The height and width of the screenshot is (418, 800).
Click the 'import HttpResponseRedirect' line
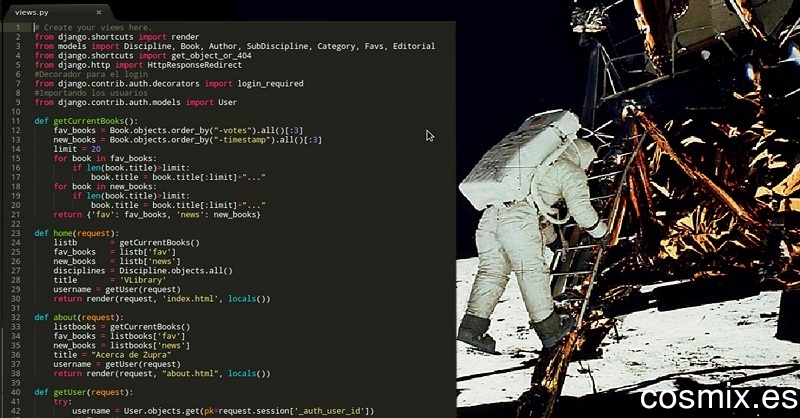138,65
